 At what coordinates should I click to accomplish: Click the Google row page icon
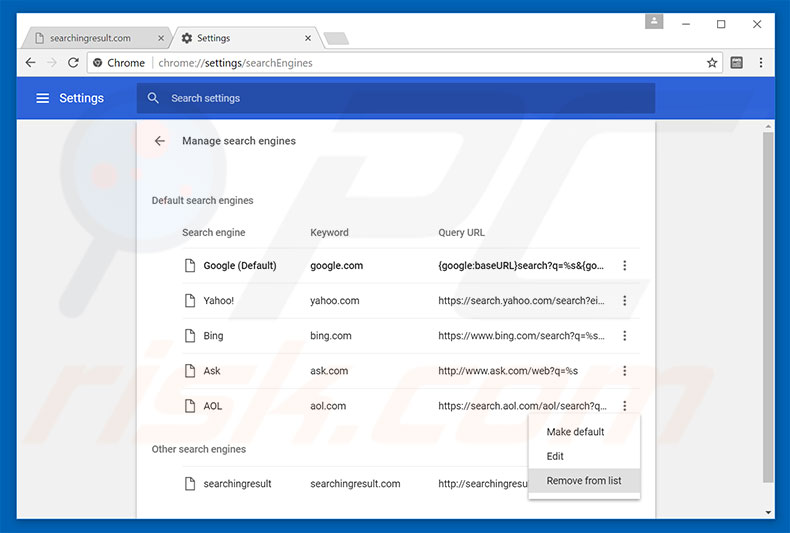tap(190, 265)
